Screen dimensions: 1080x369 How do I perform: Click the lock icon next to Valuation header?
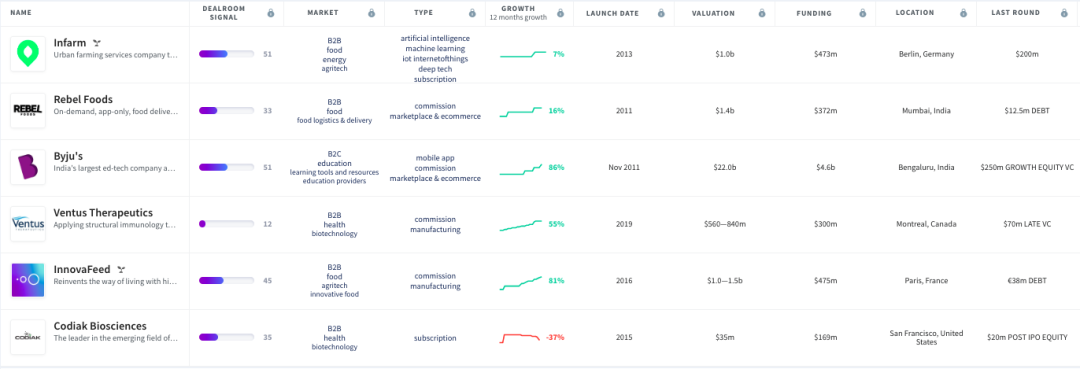pos(761,13)
